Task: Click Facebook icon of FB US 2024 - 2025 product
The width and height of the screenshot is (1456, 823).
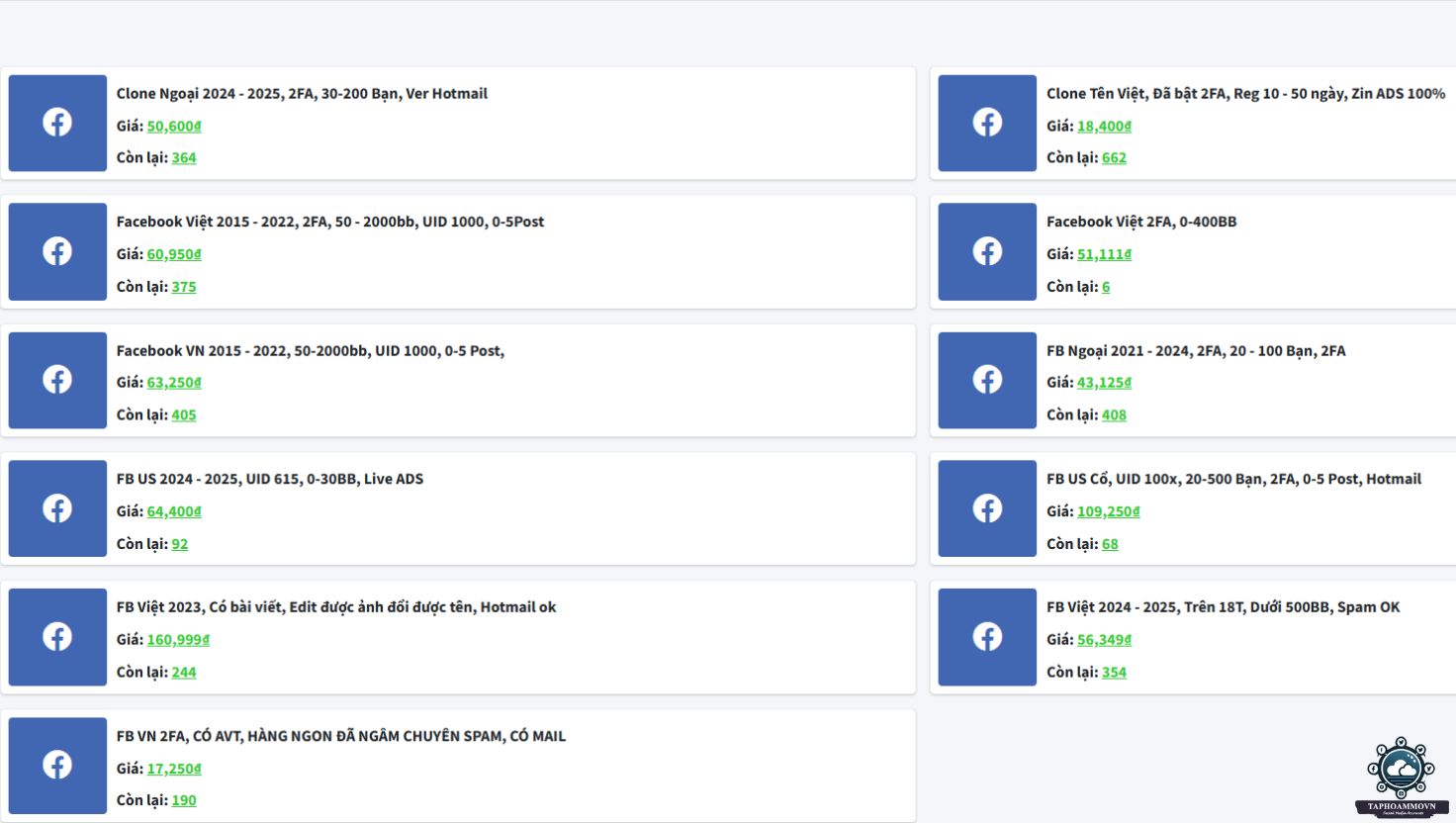Action: click(57, 508)
